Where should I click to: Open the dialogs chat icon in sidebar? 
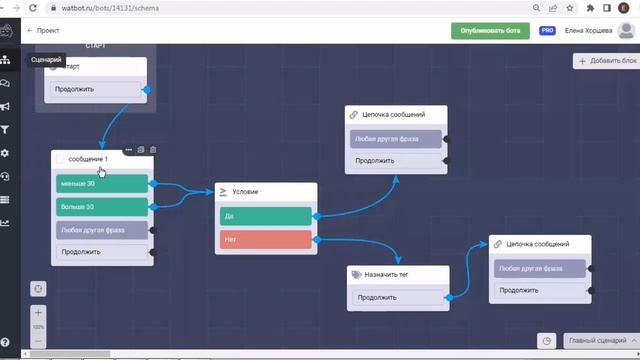[x=5, y=83]
